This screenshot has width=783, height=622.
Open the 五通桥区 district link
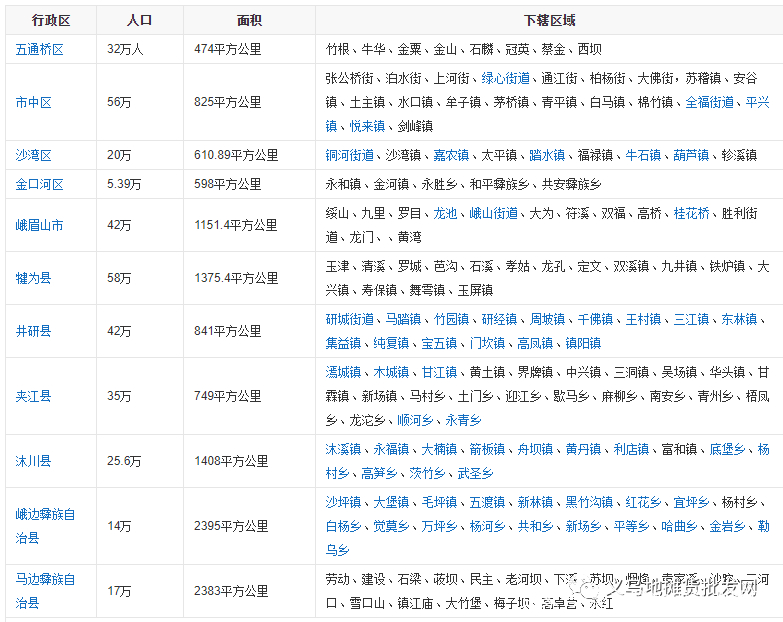pos(40,49)
